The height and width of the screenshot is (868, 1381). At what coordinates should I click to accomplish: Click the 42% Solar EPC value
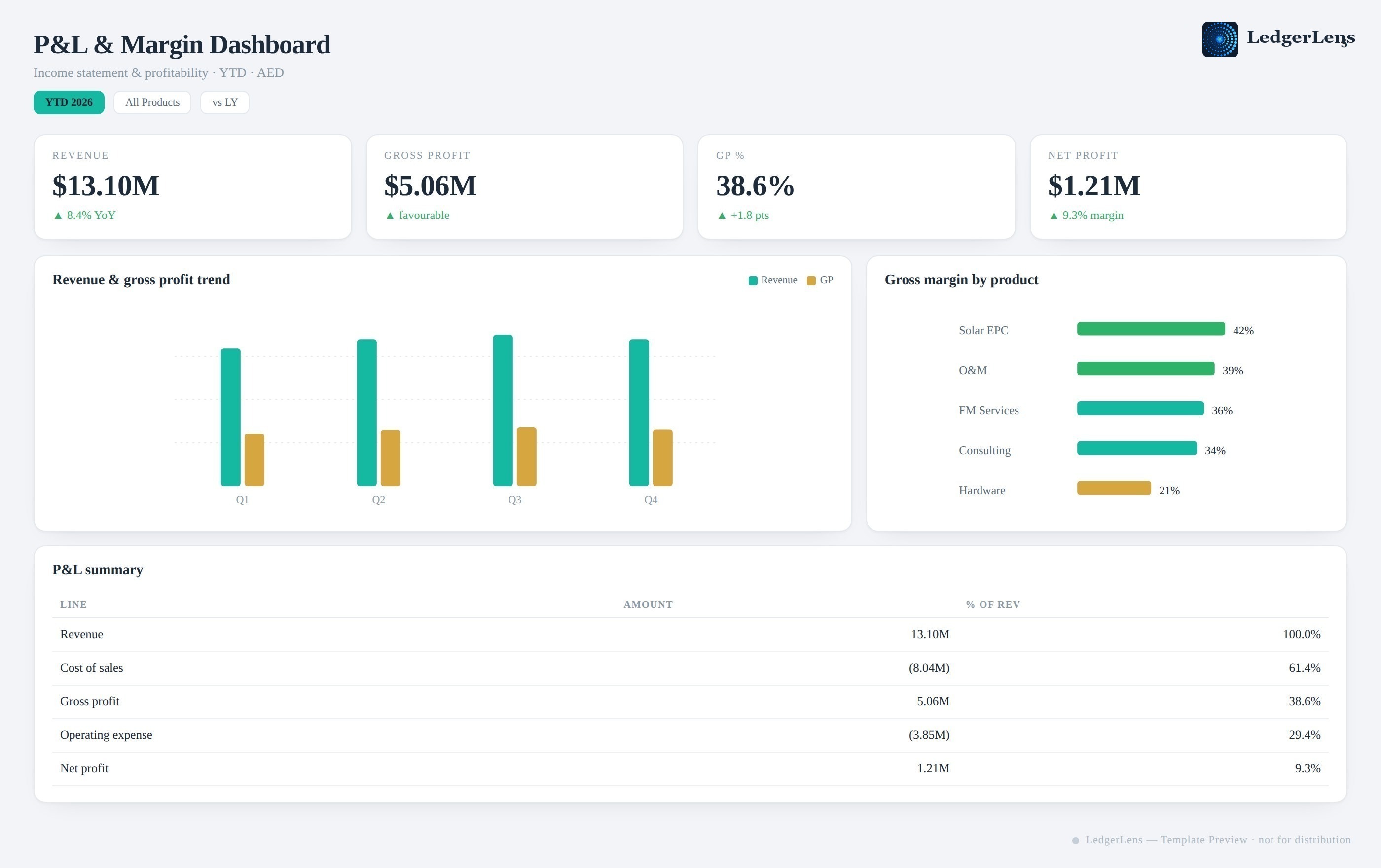(x=1243, y=331)
